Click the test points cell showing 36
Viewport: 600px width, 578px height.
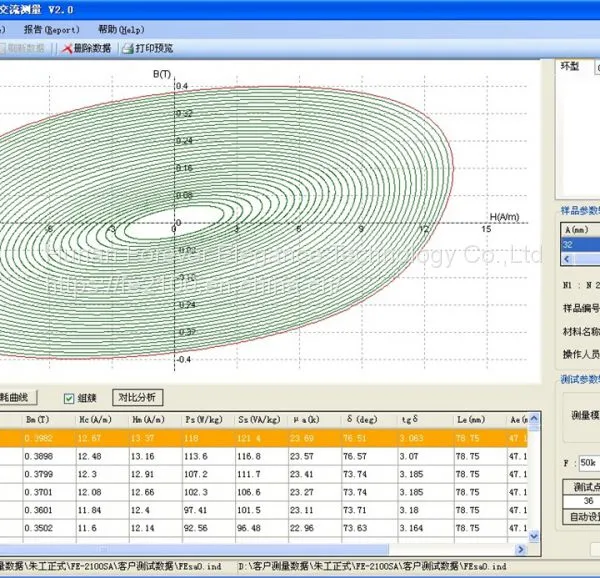[x=582, y=501]
